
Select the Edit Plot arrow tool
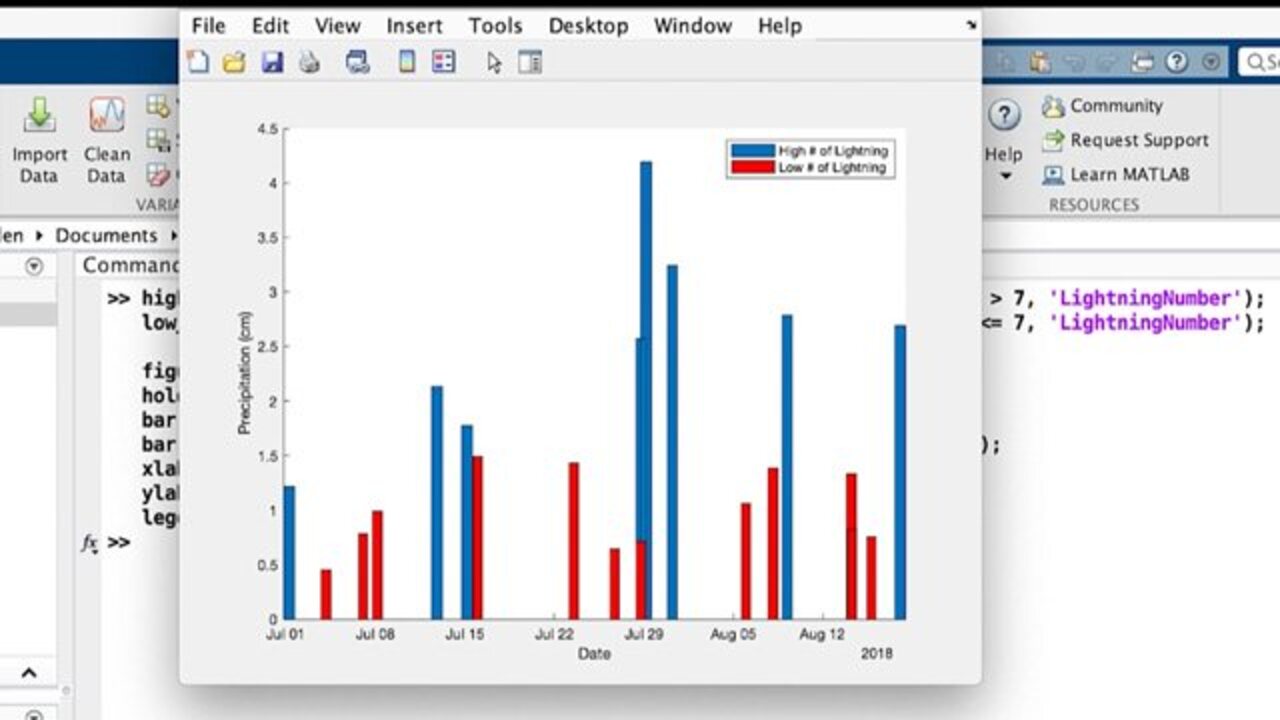(494, 62)
